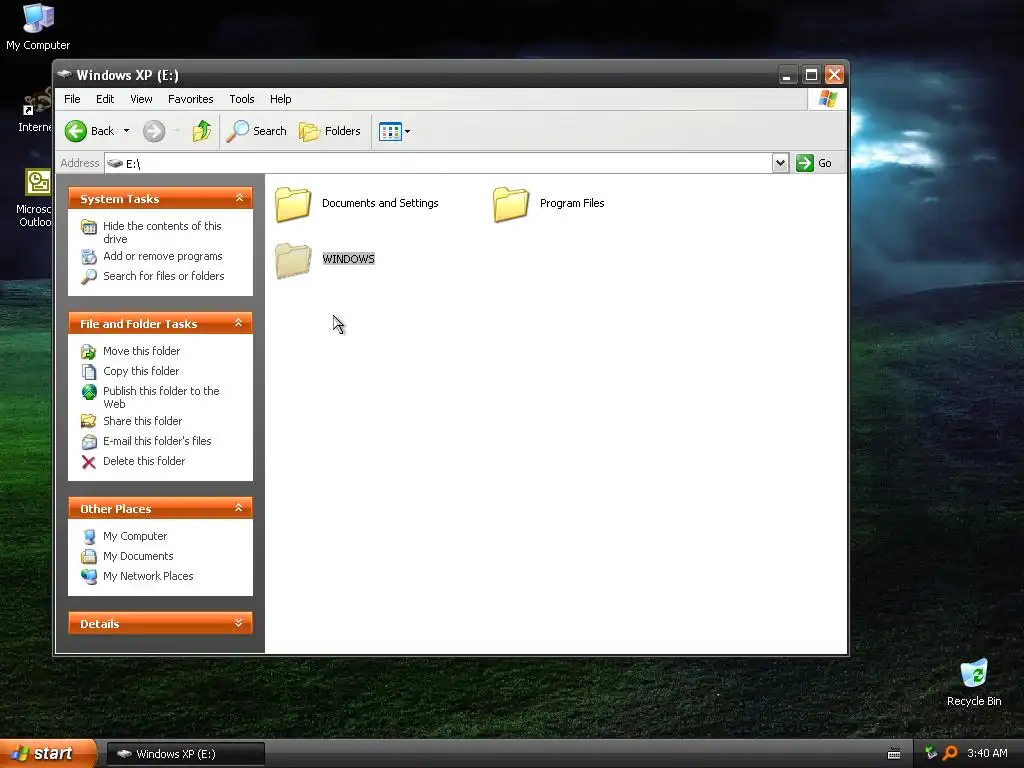Click the WINDOWS folder name label
This screenshot has width=1024, height=768.
pos(348,259)
